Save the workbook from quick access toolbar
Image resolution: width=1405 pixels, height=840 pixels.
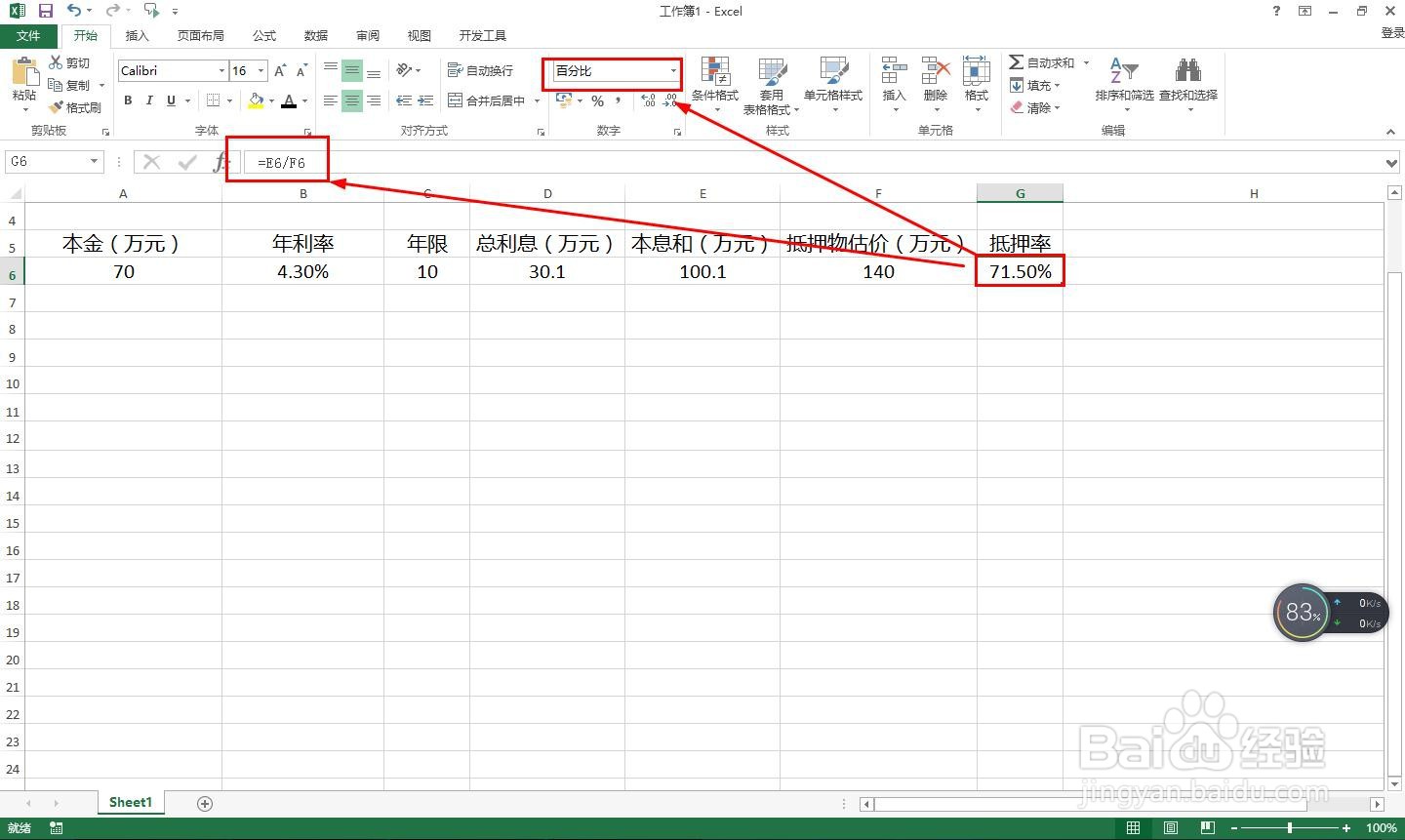pyautogui.click(x=46, y=11)
